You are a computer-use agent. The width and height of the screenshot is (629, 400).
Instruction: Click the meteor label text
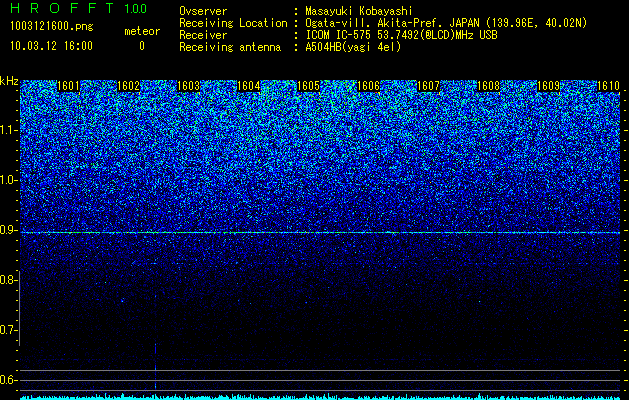point(142,31)
